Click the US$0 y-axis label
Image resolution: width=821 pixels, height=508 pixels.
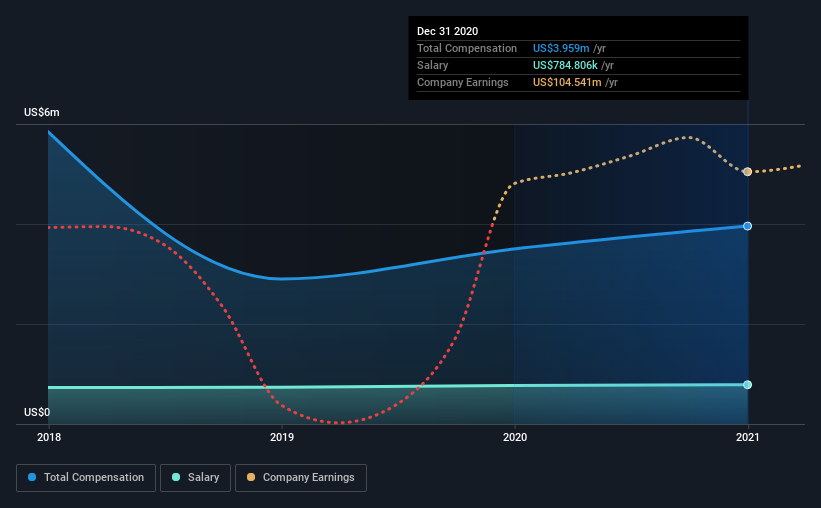point(37,412)
